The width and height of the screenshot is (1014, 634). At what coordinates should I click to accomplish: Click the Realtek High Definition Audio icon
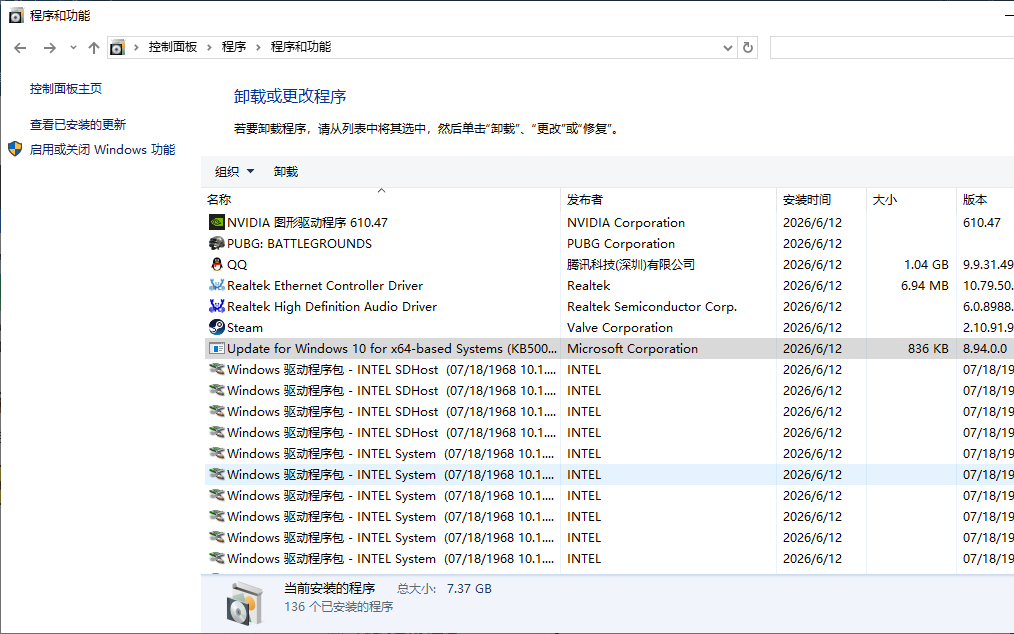pyautogui.click(x=217, y=307)
